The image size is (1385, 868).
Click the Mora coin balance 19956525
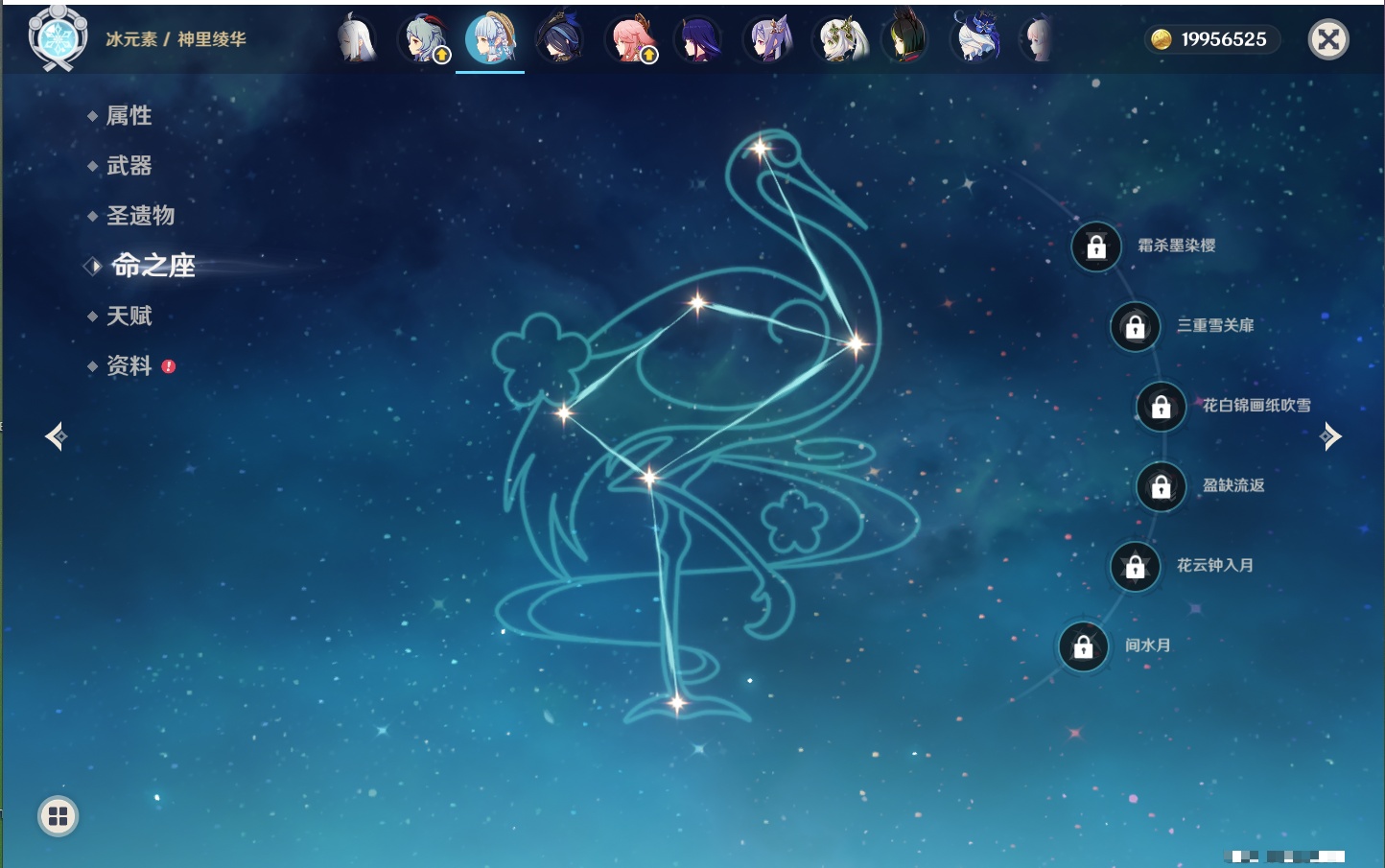[1212, 39]
